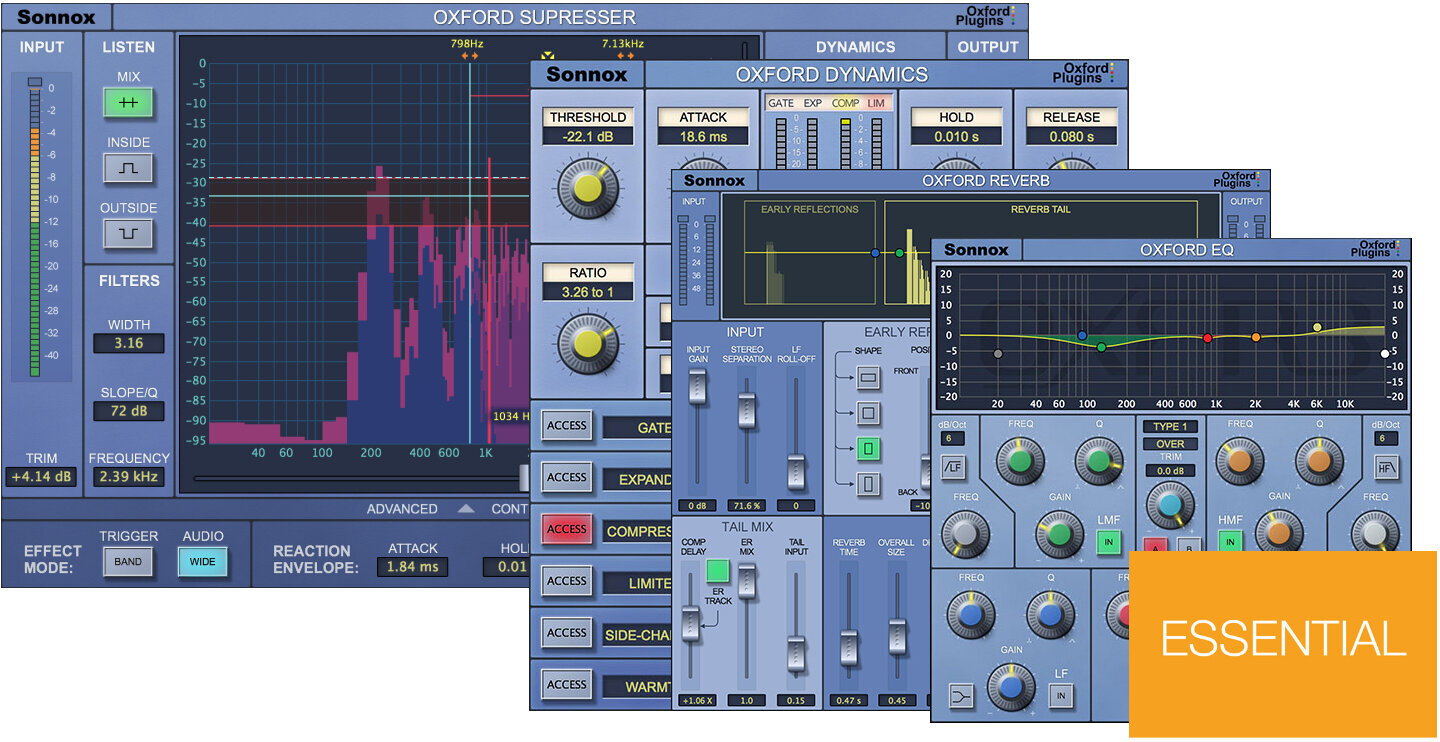This screenshot has height=742, width=1440.
Task: Click the white high-cut node on EQ graph
Action: (x=1385, y=353)
